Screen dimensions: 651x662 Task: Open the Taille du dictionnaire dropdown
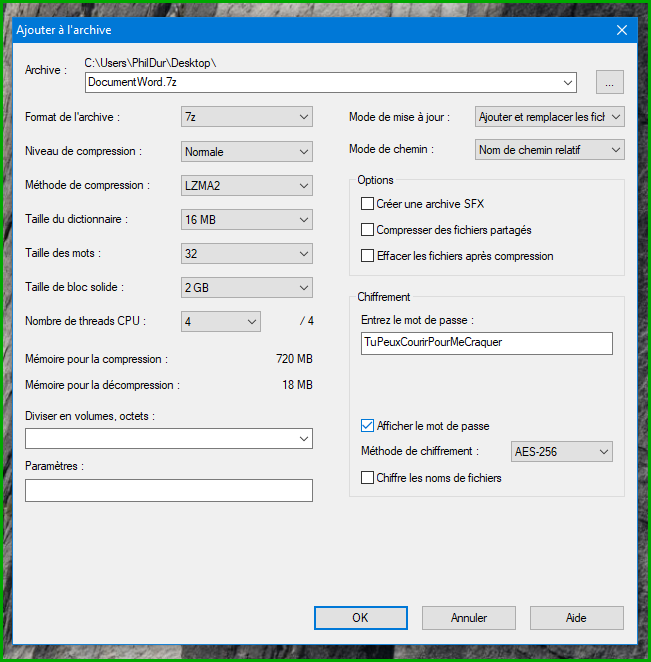pos(247,220)
